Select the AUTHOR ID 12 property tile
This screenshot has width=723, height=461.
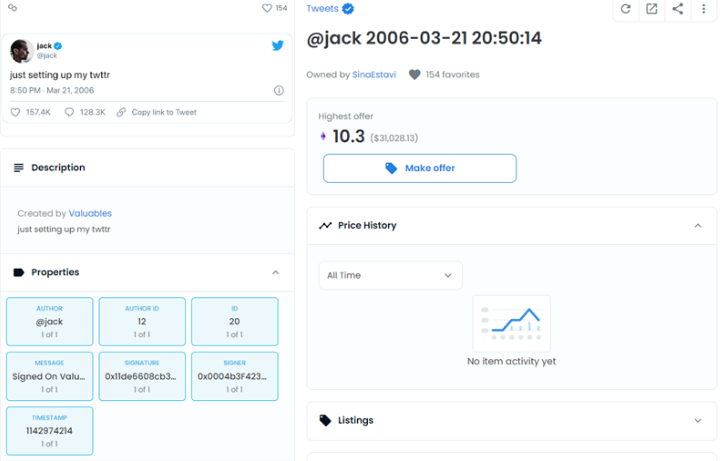click(x=142, y=321)
